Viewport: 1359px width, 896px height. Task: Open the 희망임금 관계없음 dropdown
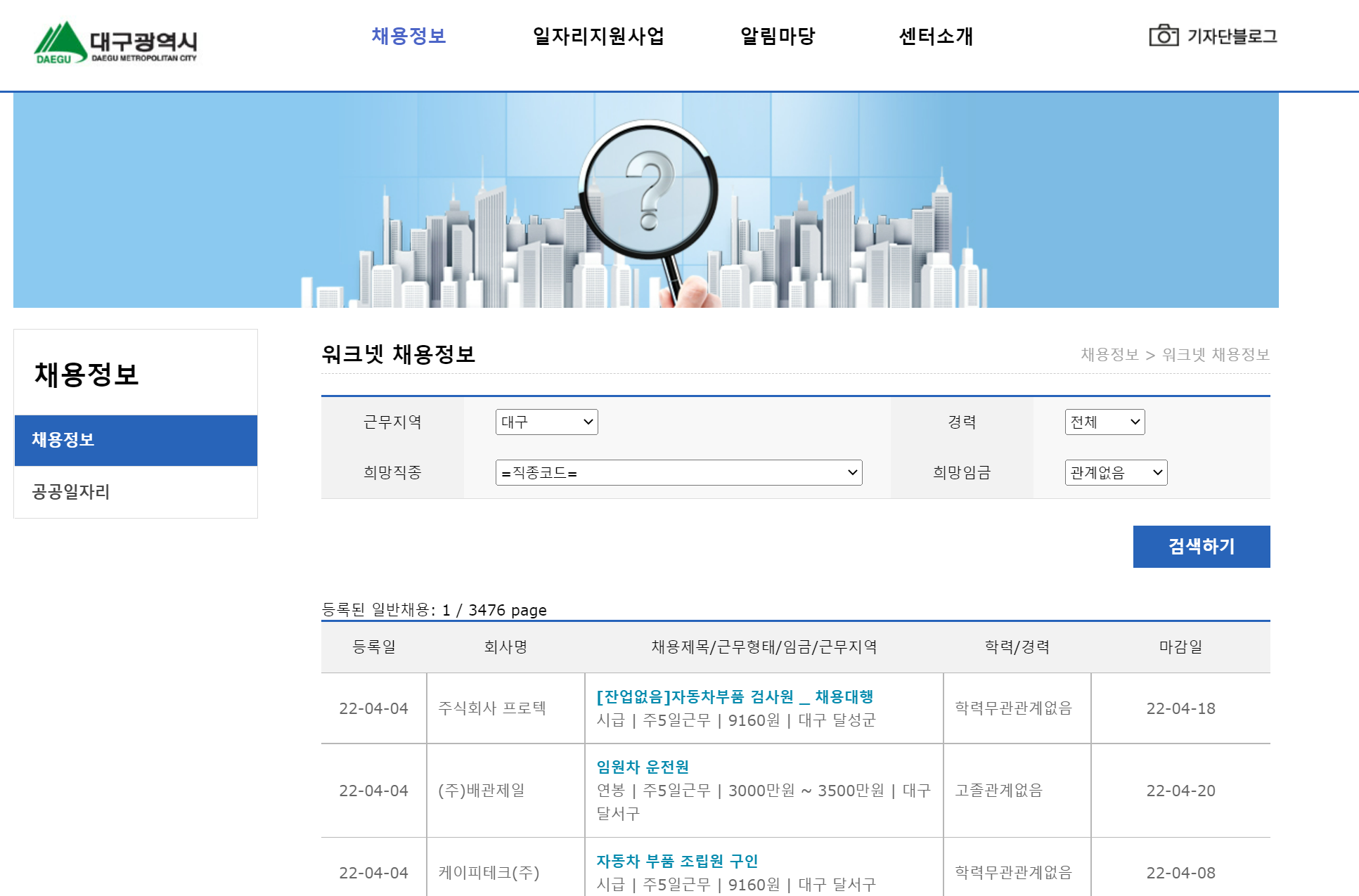1115,473
